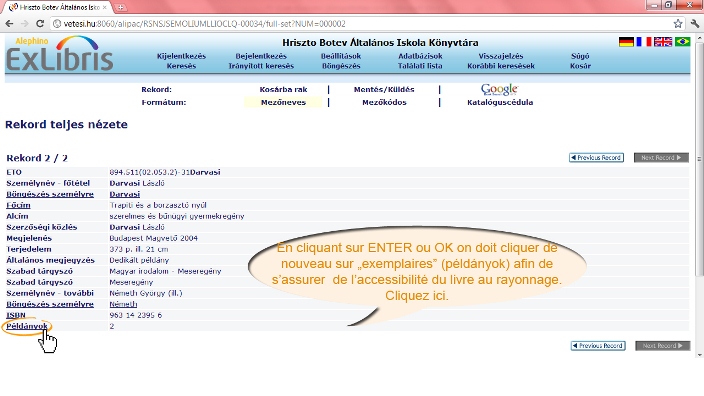Select Katalóguscédula format

pyautogui.click(x=500, y=102)
